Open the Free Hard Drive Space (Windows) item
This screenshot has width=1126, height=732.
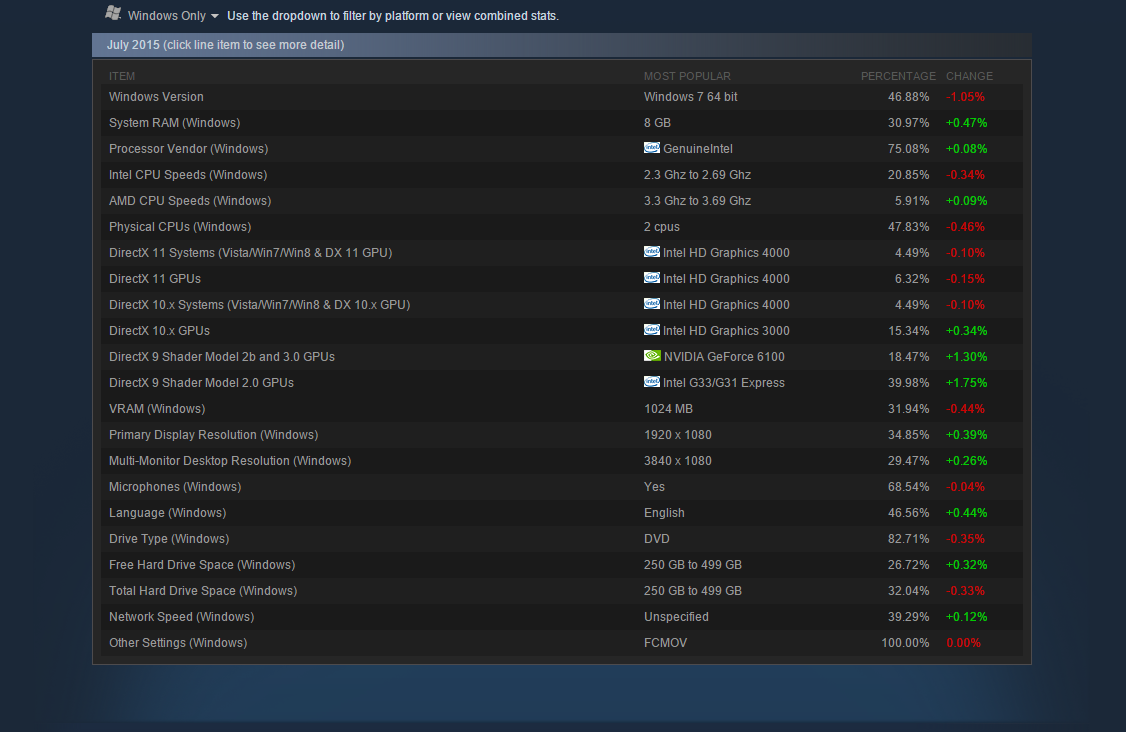562,565
